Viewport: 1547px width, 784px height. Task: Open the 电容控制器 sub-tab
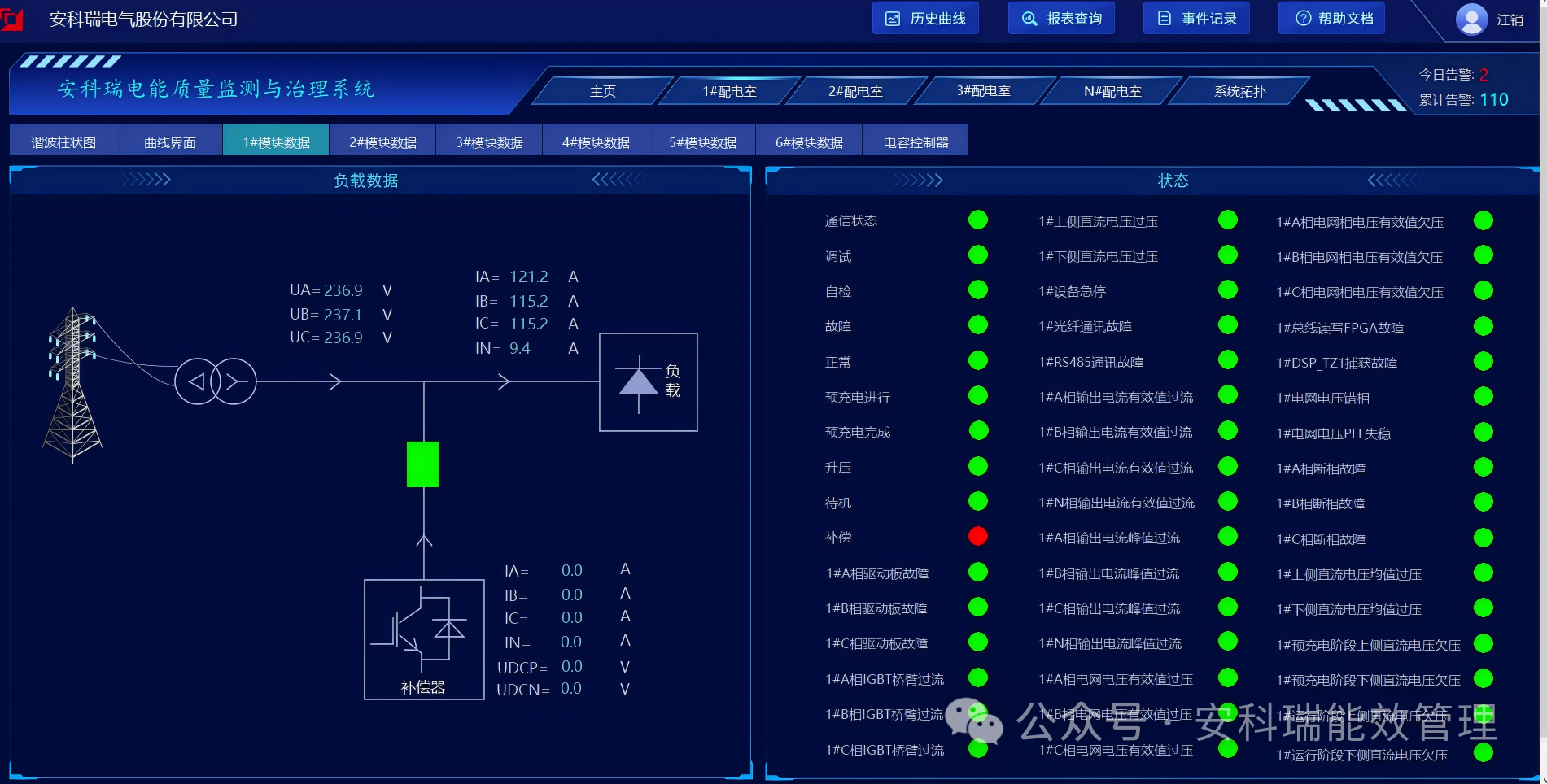tap(916, 142)
